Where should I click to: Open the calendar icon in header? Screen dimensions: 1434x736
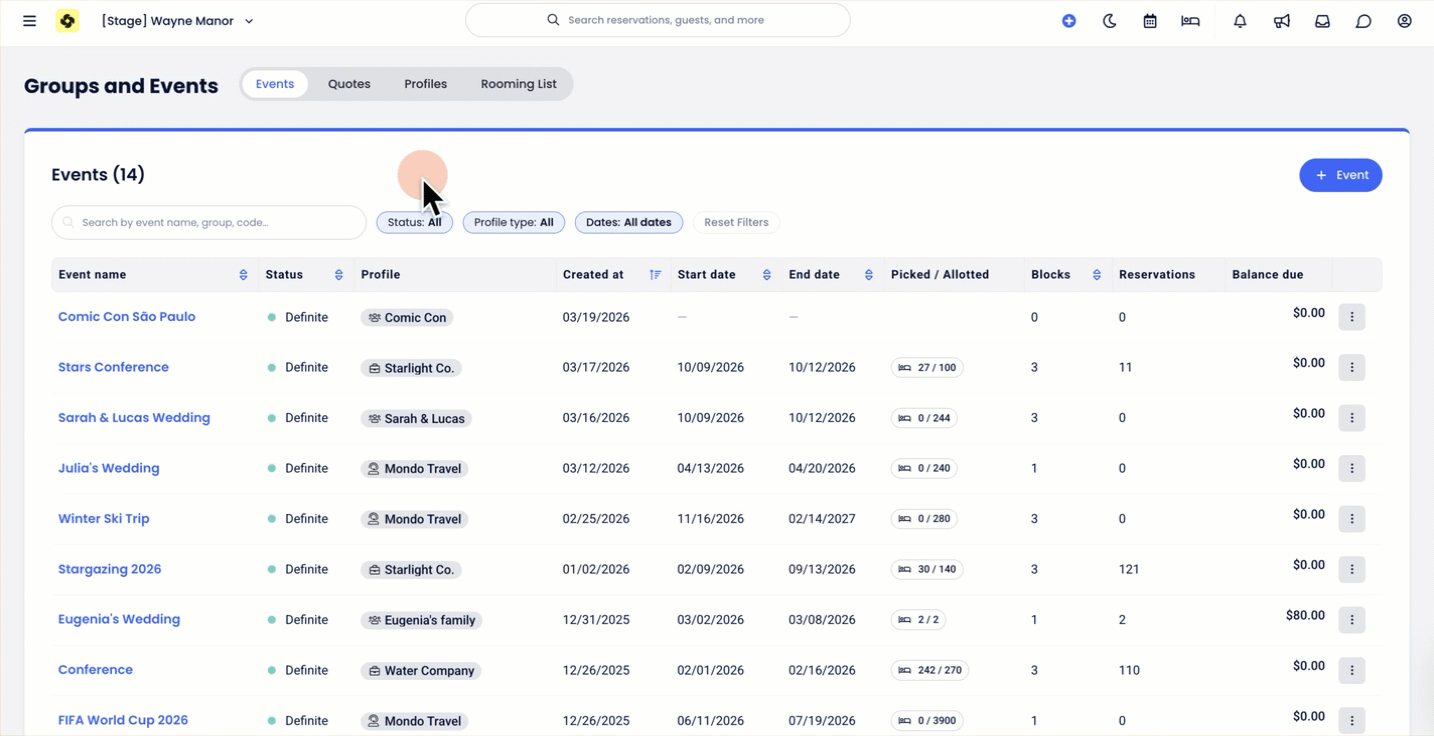[x=1150, y=21]
